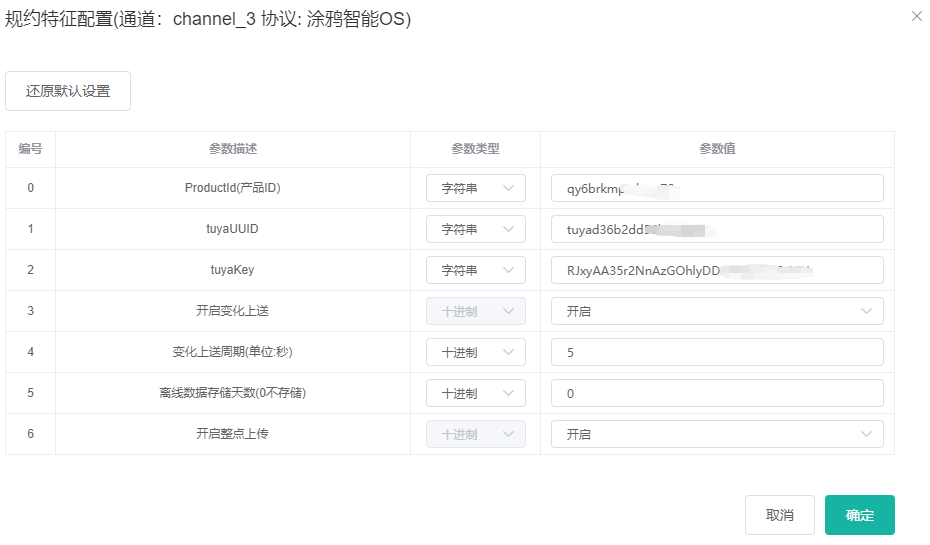
Task: Open parameter type dropdown for tuyaUUID row
Action: click(x=475, y=229)
